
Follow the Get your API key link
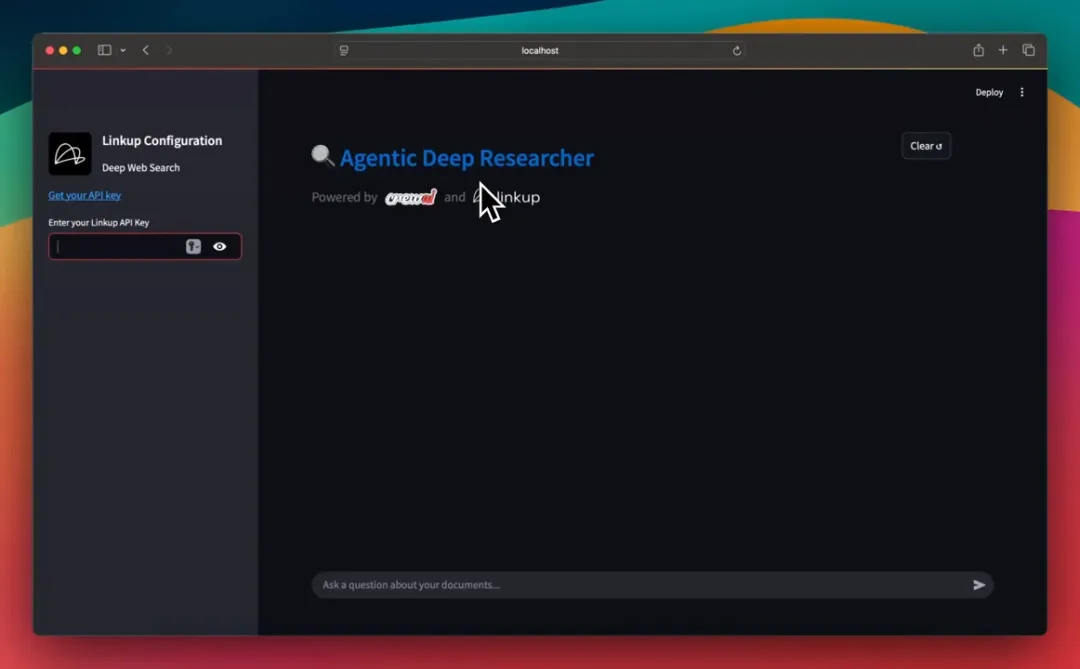[85, 196]
